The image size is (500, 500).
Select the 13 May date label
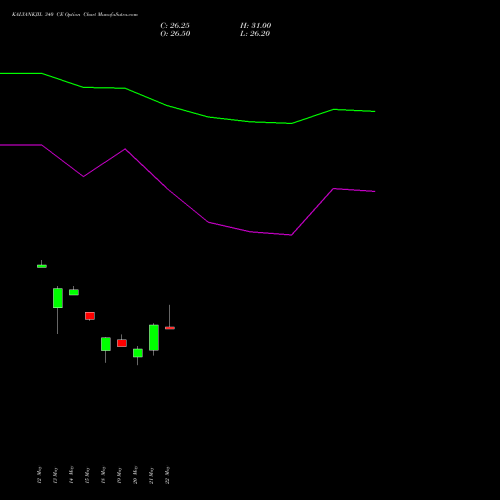55,475
